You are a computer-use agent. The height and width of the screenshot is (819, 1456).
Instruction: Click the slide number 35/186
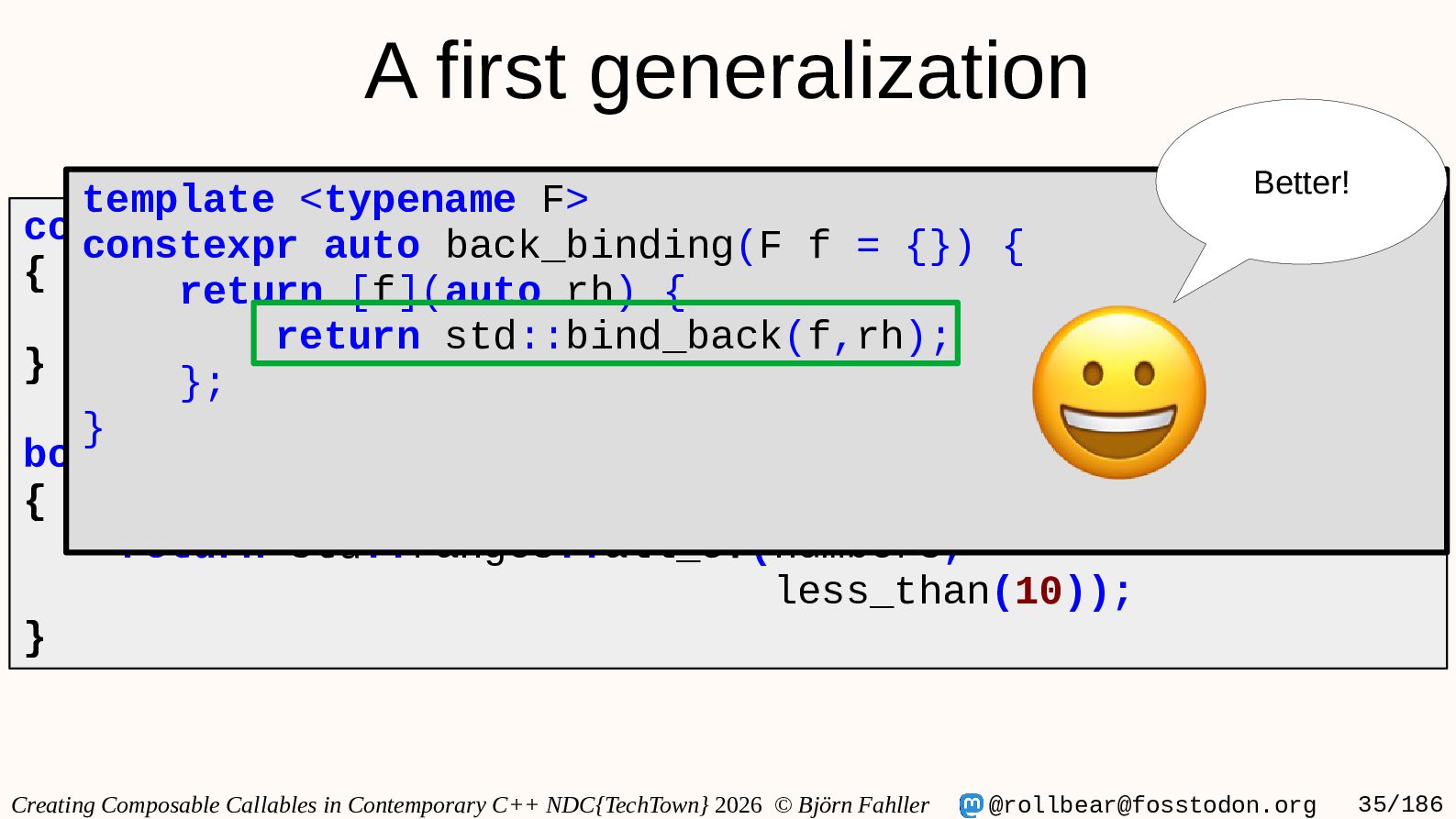(1400, 804)
